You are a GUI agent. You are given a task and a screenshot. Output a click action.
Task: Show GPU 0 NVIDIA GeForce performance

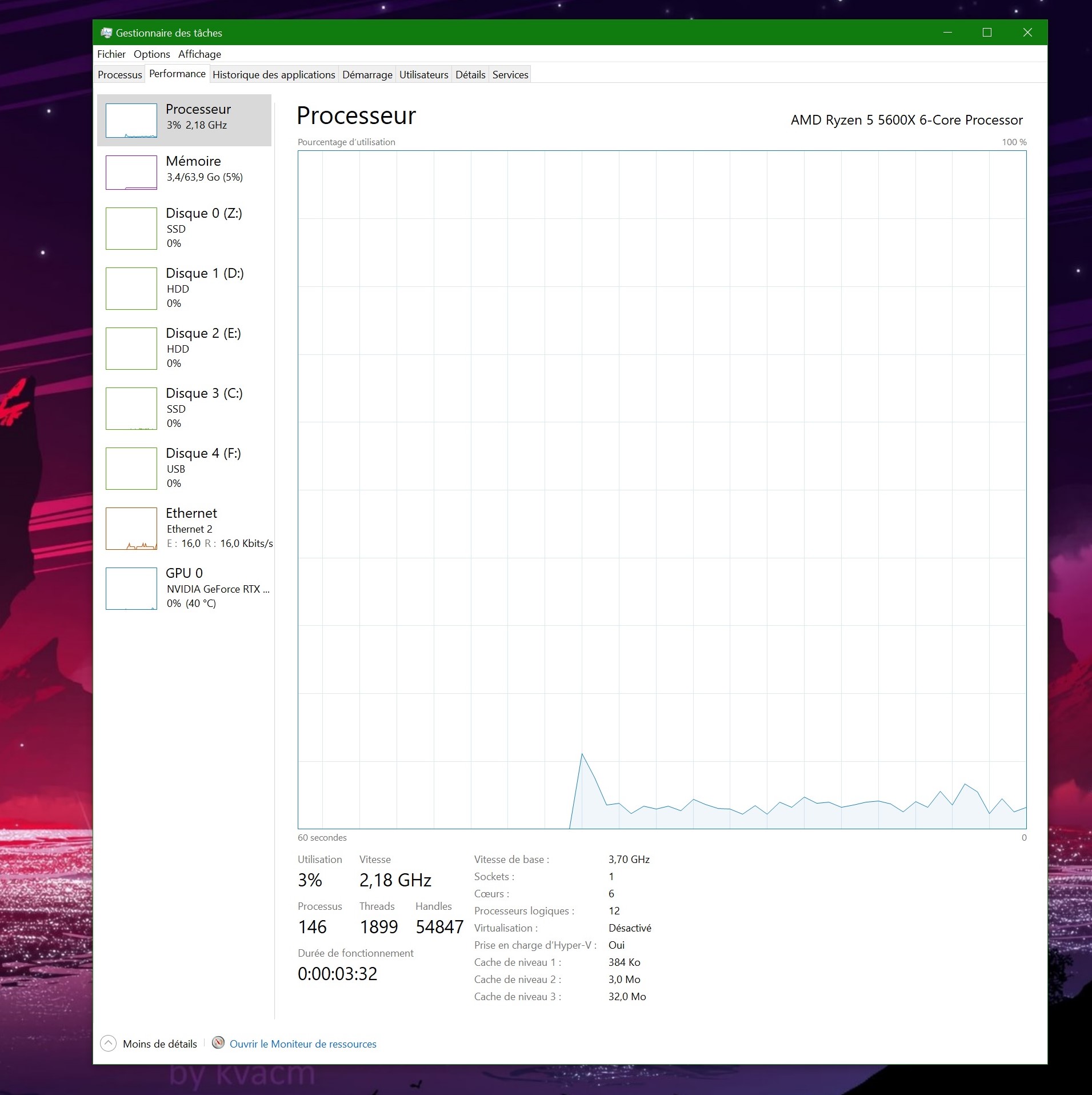pos(184,588)
